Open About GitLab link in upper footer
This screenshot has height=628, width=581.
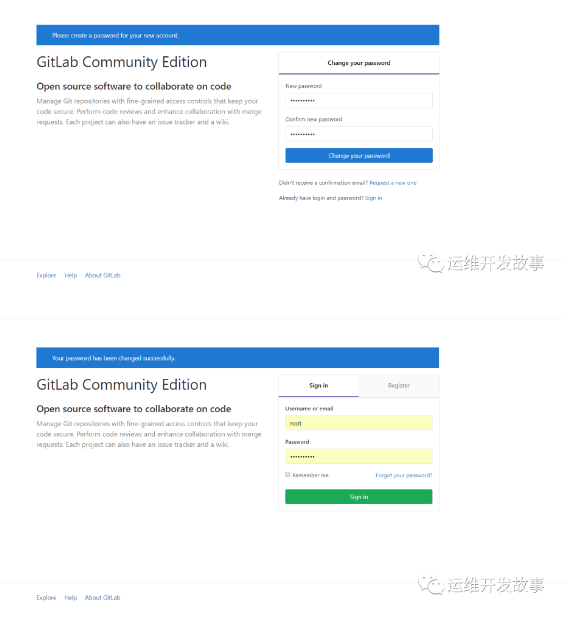[103, 276]
